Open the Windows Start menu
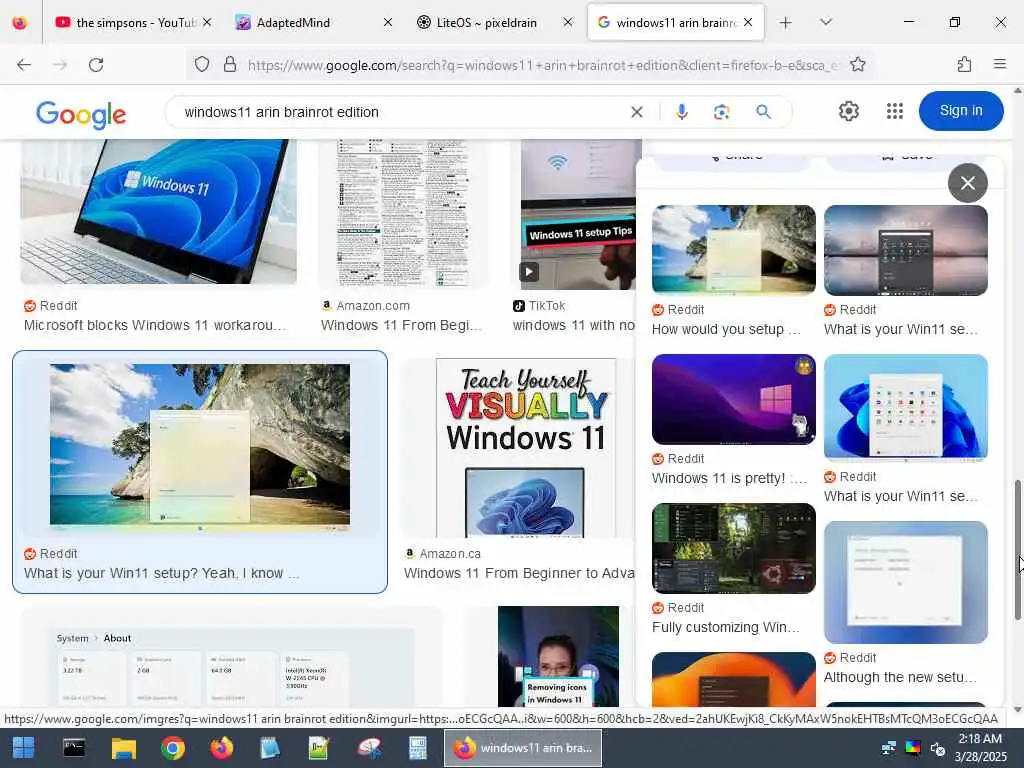The height and width of the screenshot is (768, 1024). [x=24, y=748]
